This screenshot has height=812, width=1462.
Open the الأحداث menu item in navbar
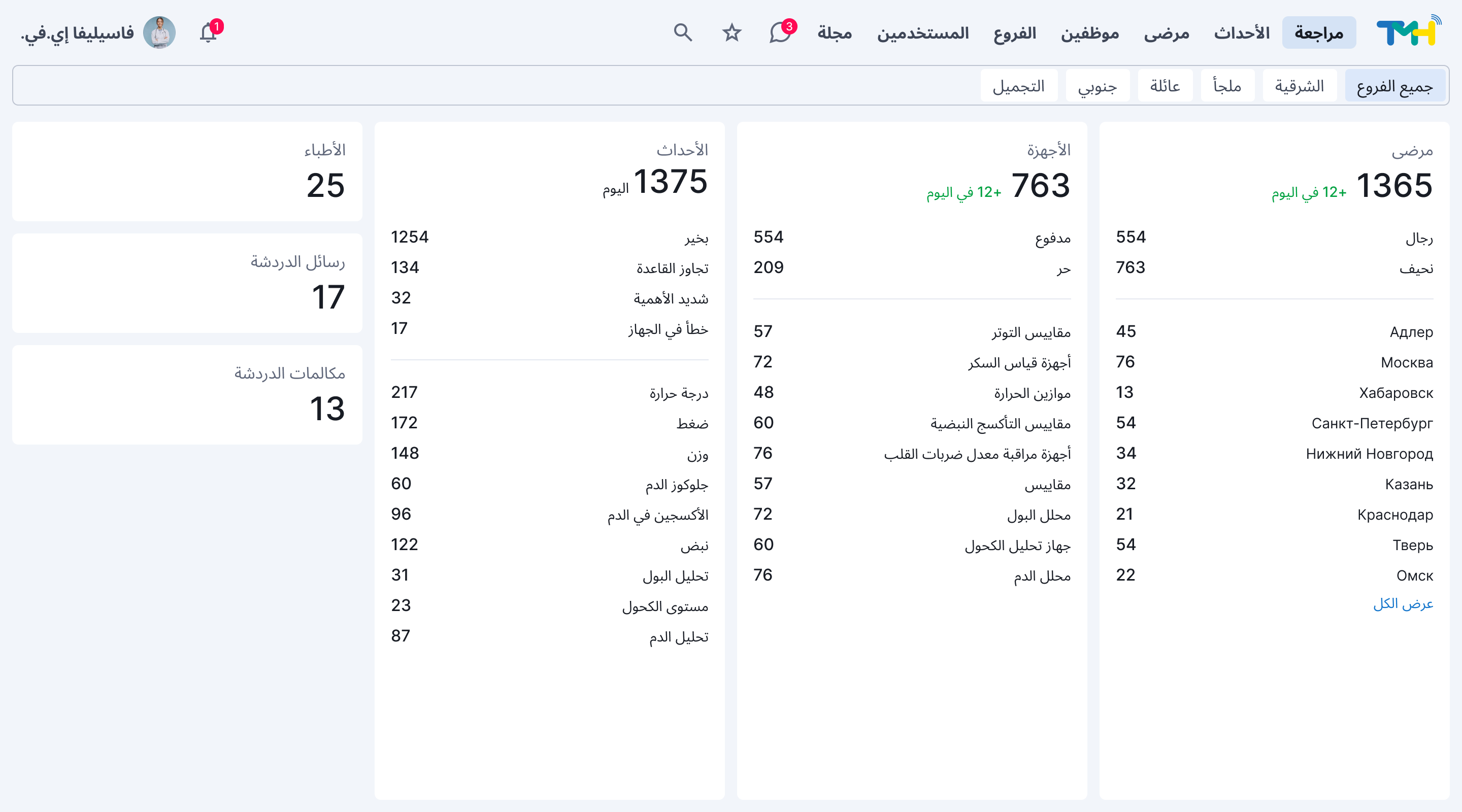pos(1241,33)
